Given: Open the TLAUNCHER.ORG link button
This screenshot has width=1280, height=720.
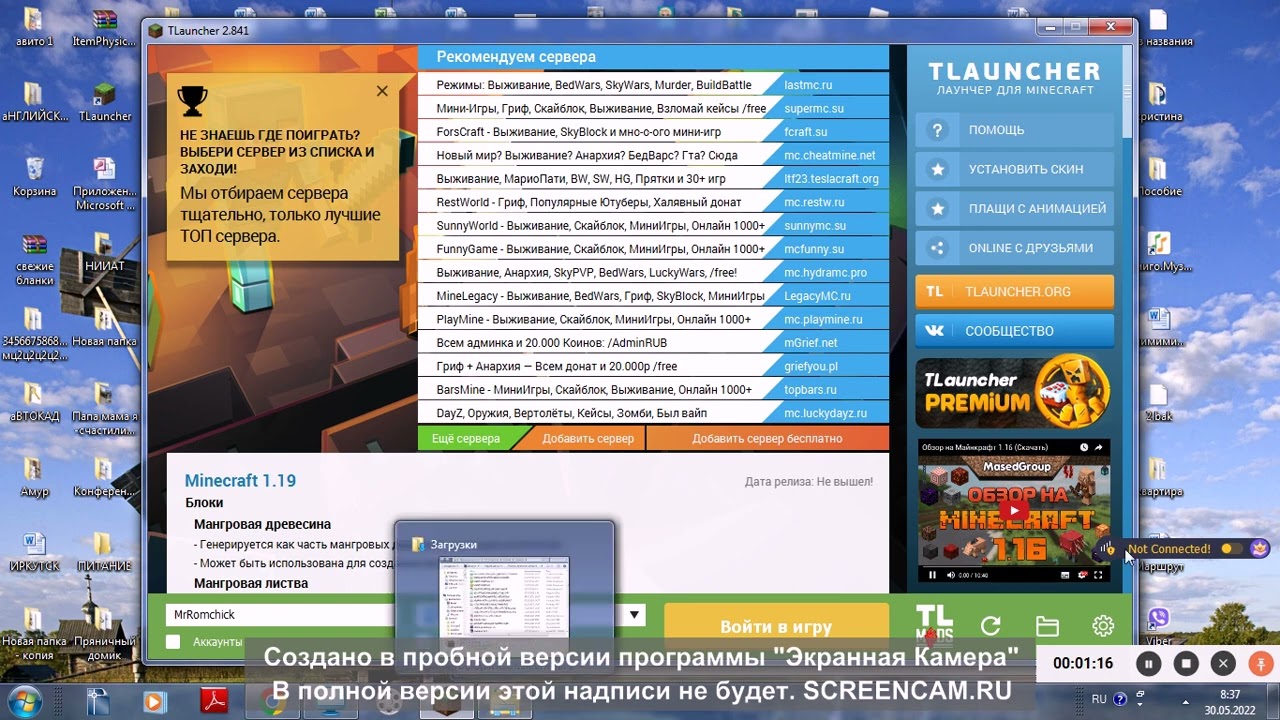Looking at the screenshot, I should [1014, 291].
